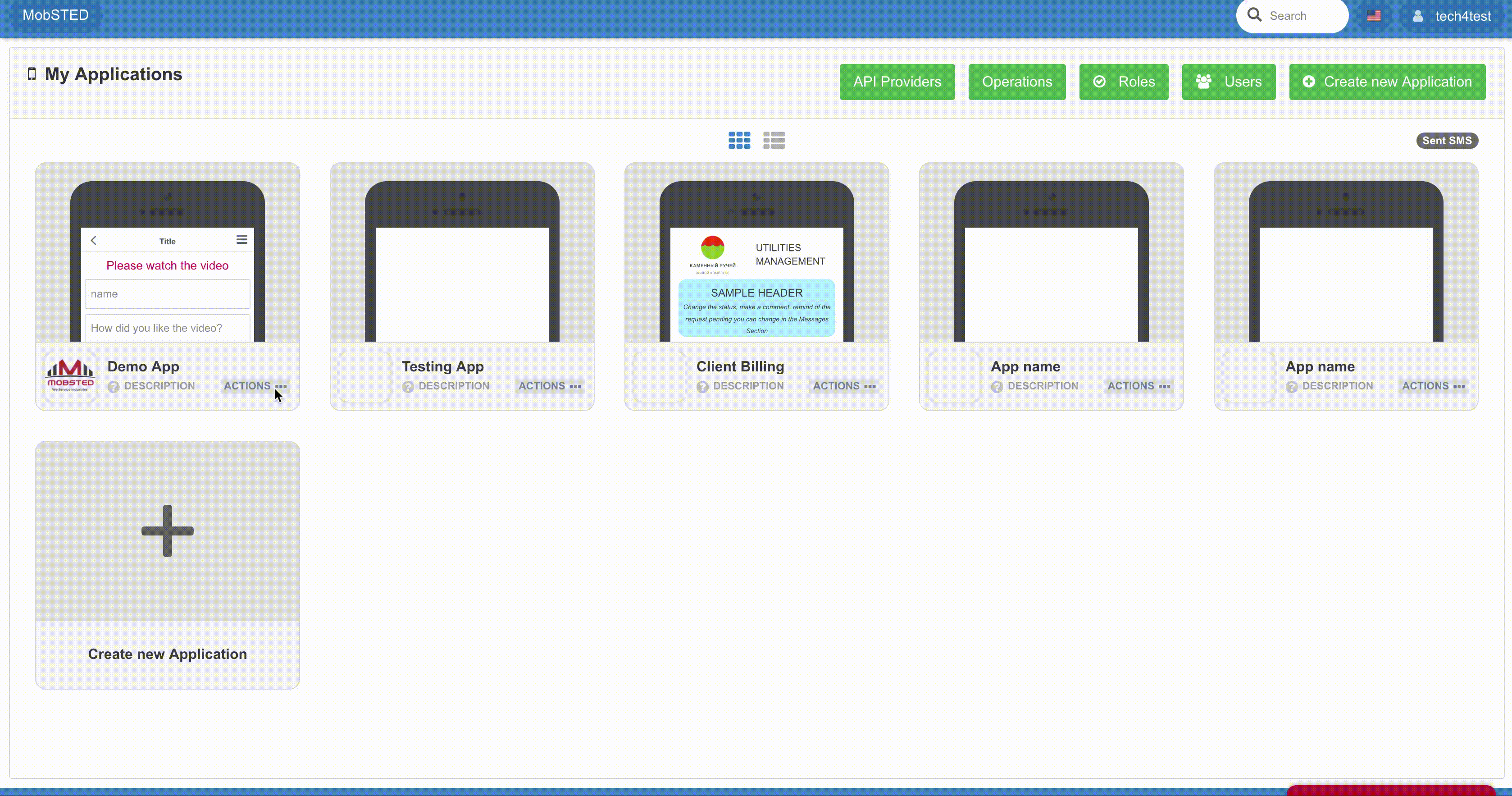Click back arrow in Demo App preview
Screen dimensions: 1512x796
[93, 240]
